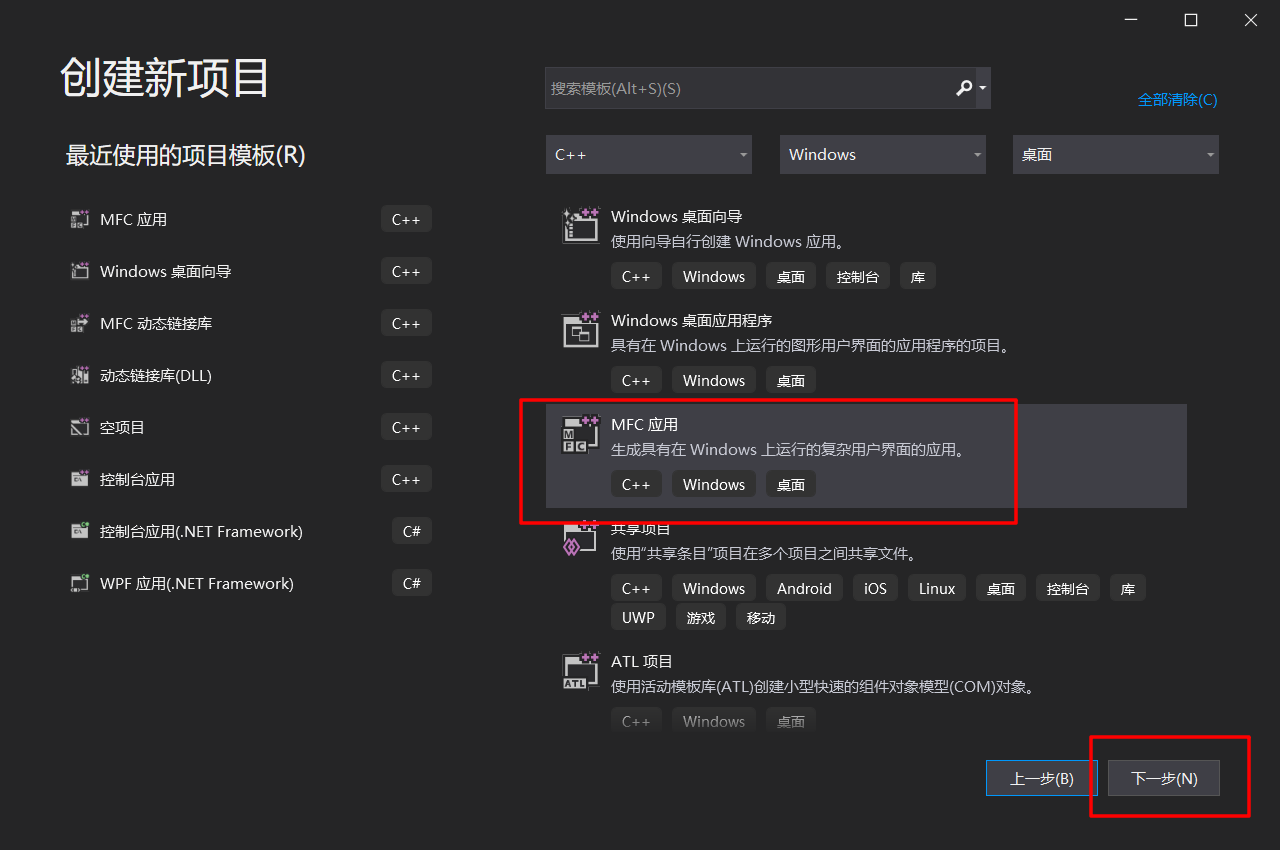Close the 创建新项目 window
Screen dimensions: 1280x850
coord(1251,20)
